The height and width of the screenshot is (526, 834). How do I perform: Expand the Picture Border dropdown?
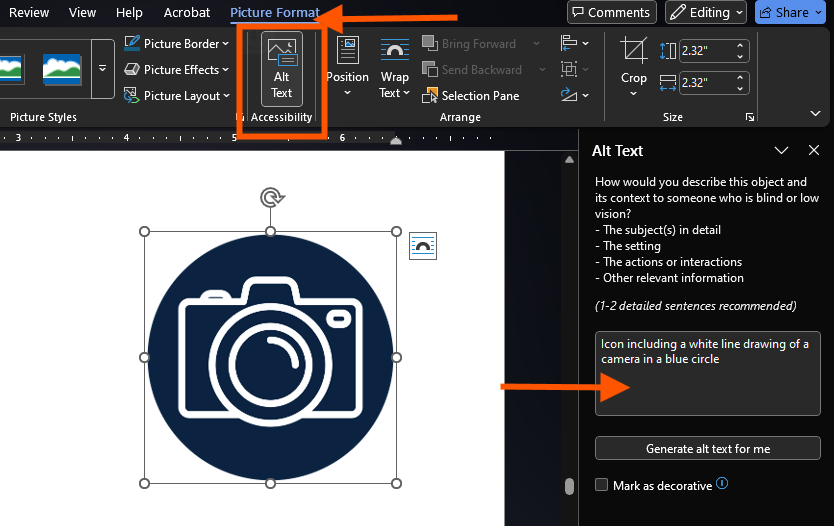(x=176, y=44)
